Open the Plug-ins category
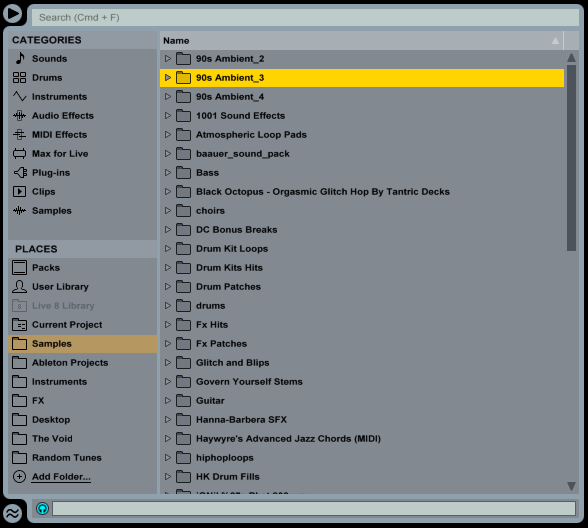The image size is (588, 528). [82, 172]
